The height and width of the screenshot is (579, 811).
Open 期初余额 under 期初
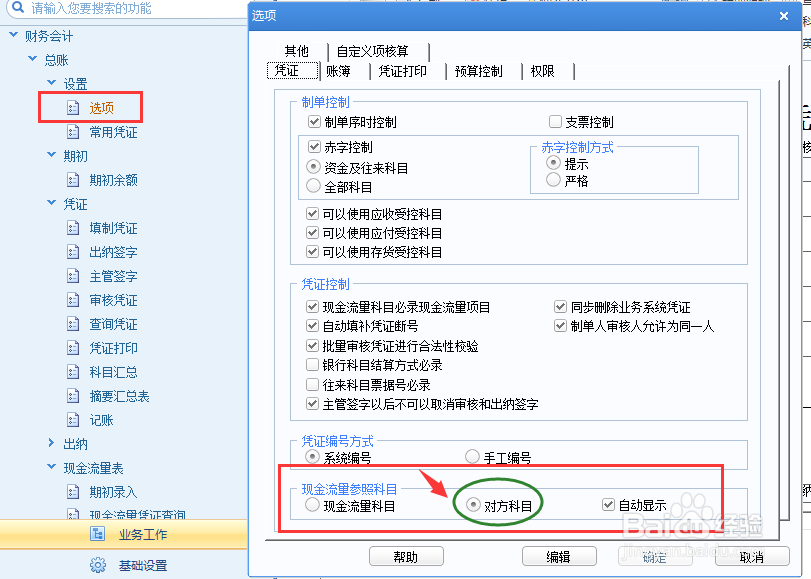pos(113,179)
